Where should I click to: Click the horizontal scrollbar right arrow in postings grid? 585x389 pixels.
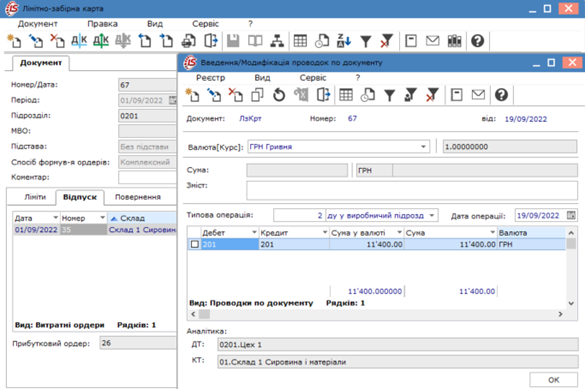[x=560, y=314]
